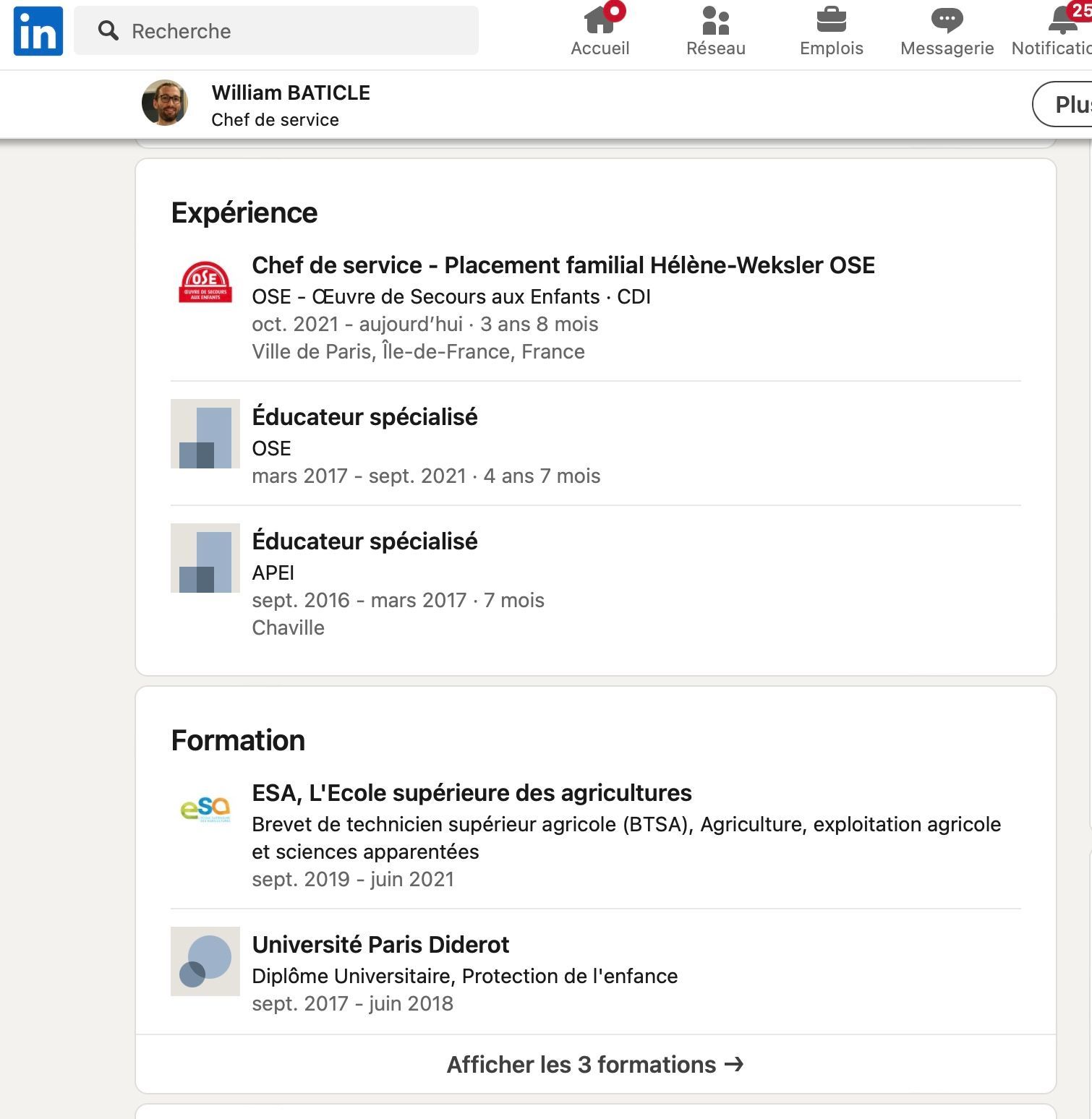Click William BATICLE name in sticky header
The image size is (1092, 1119).
click(x=291, y=93)
